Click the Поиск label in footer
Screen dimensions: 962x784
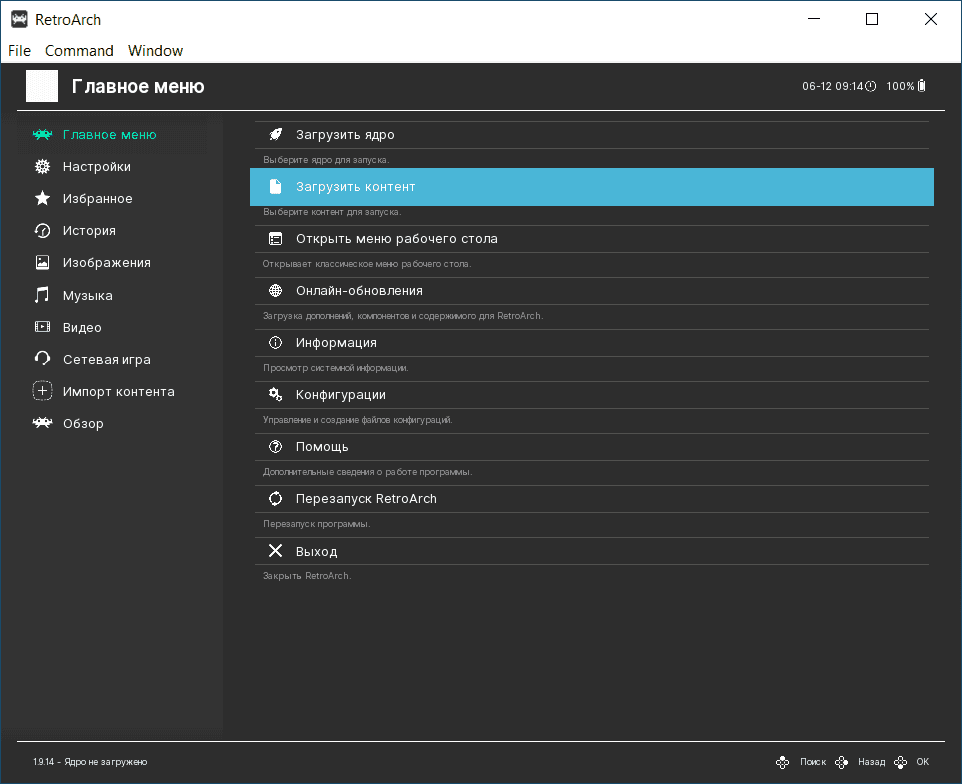(x=813, y=762)
